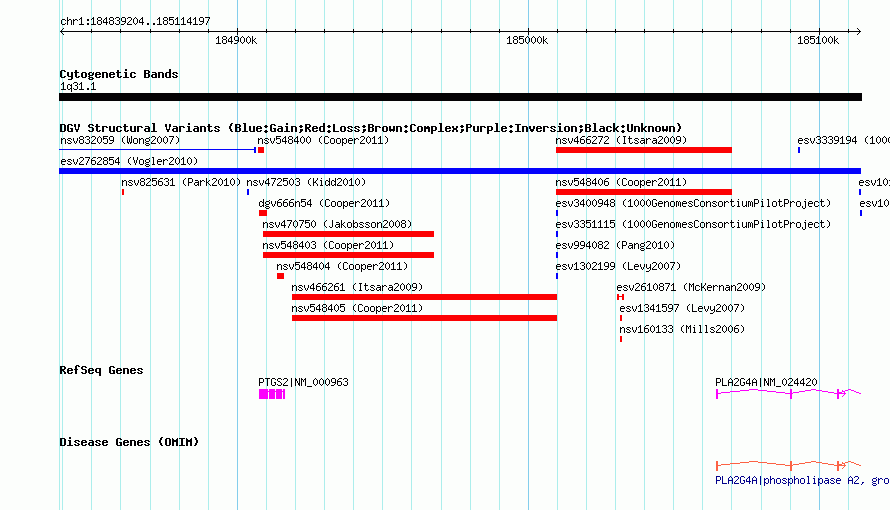Select the PTGS2|NM_000963 gene label
This screenshot has height=510, width=890.
pyautogui.click(x=304, y=382)
